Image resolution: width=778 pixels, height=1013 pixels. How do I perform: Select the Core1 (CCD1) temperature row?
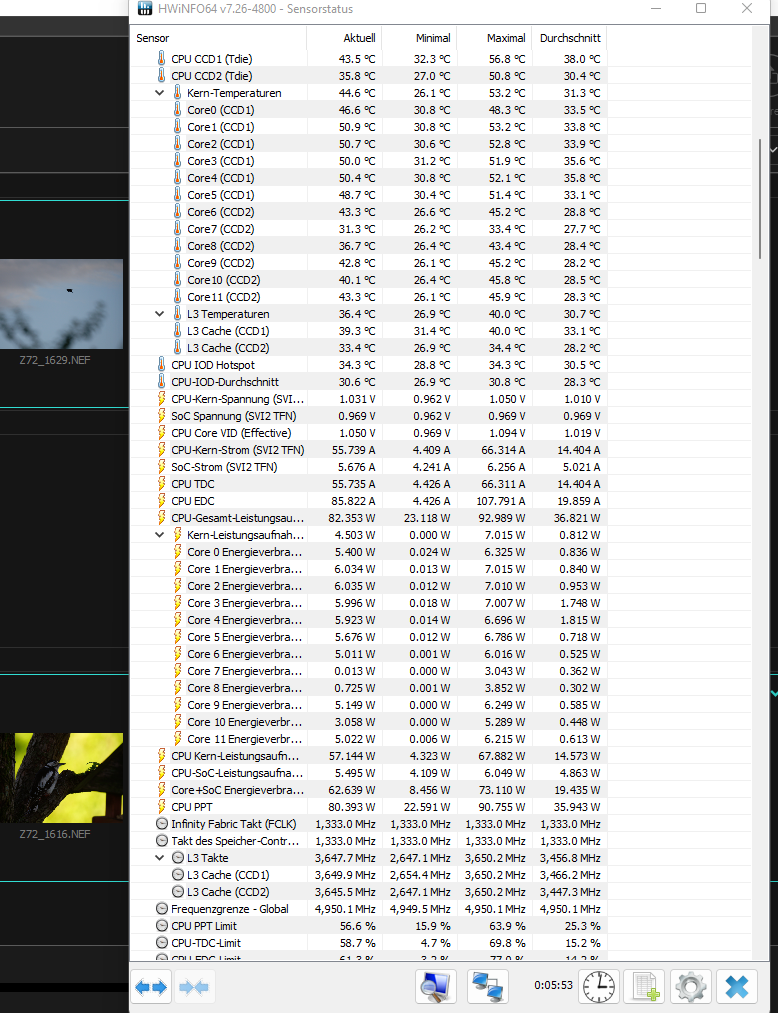368,127
